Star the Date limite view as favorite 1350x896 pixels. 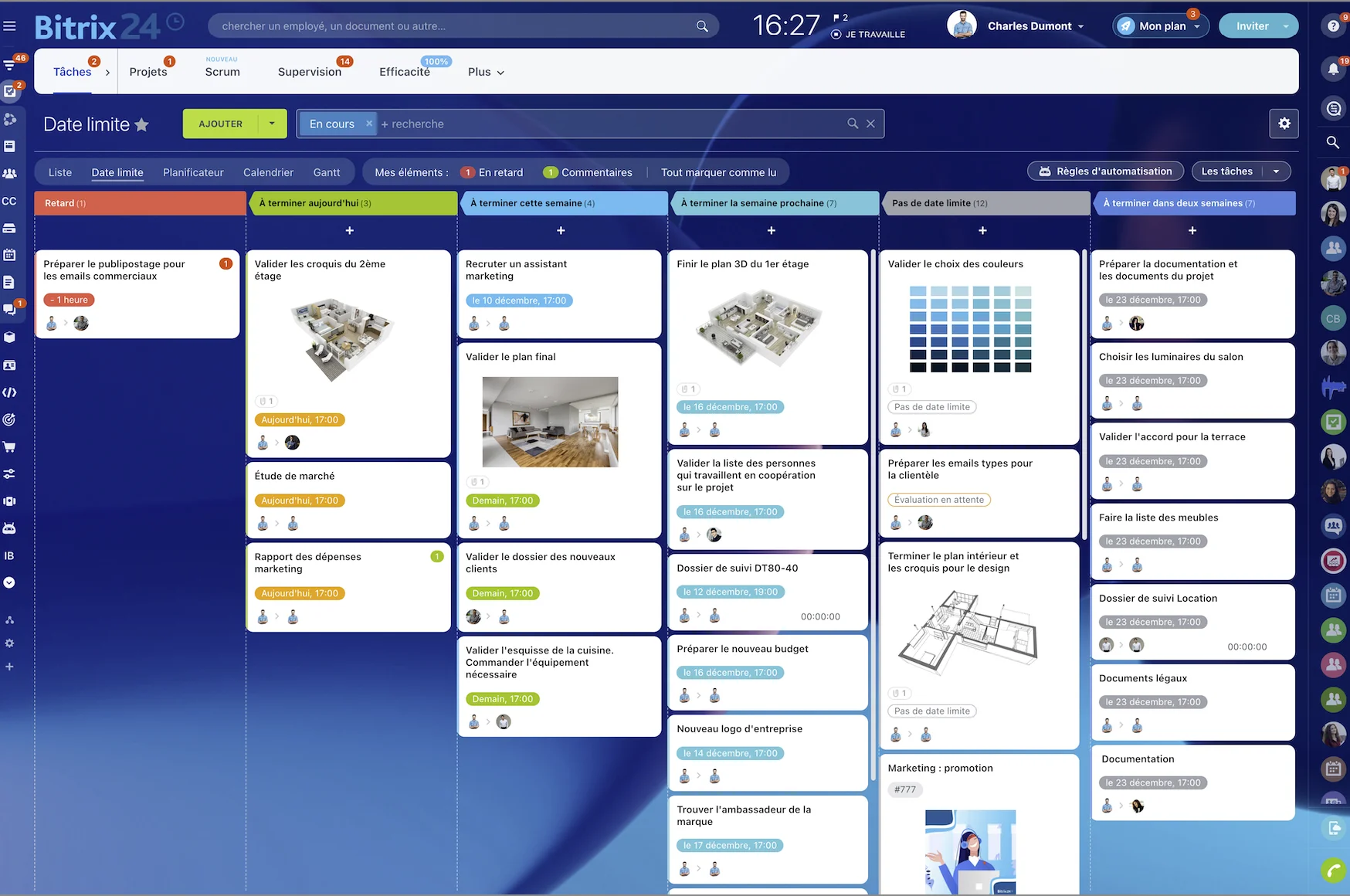pos(142,124)
